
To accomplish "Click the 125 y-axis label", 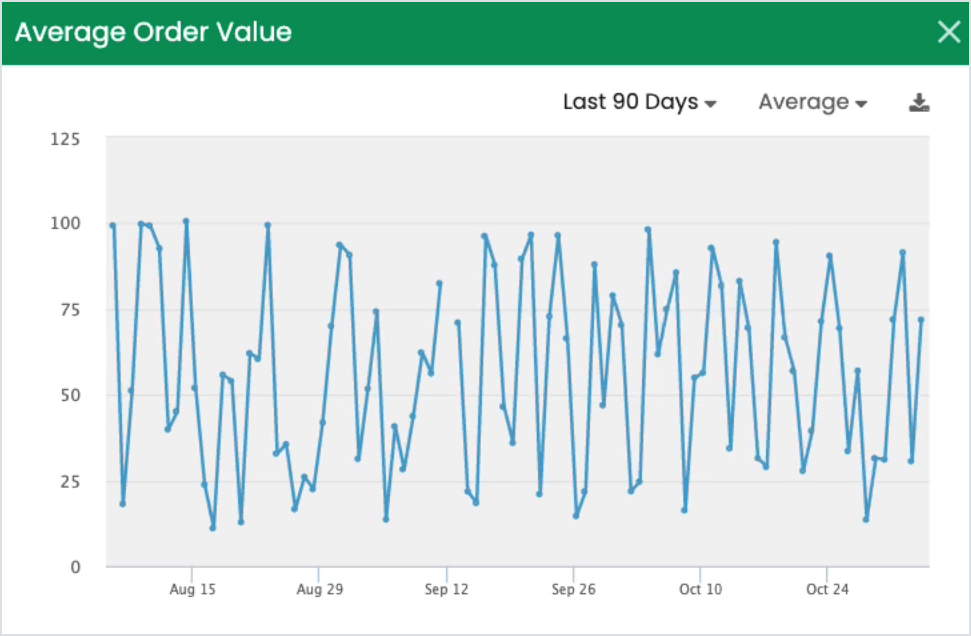I will click(x=64, y=138).
